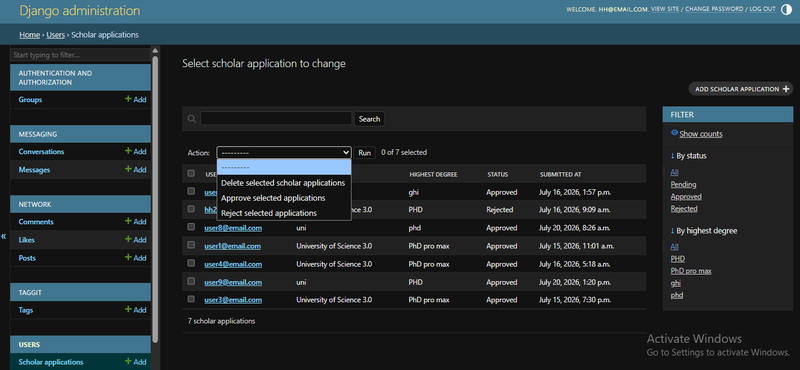
Task: Sort by Highest Degree column header
Action: click(x=433, y=175)
